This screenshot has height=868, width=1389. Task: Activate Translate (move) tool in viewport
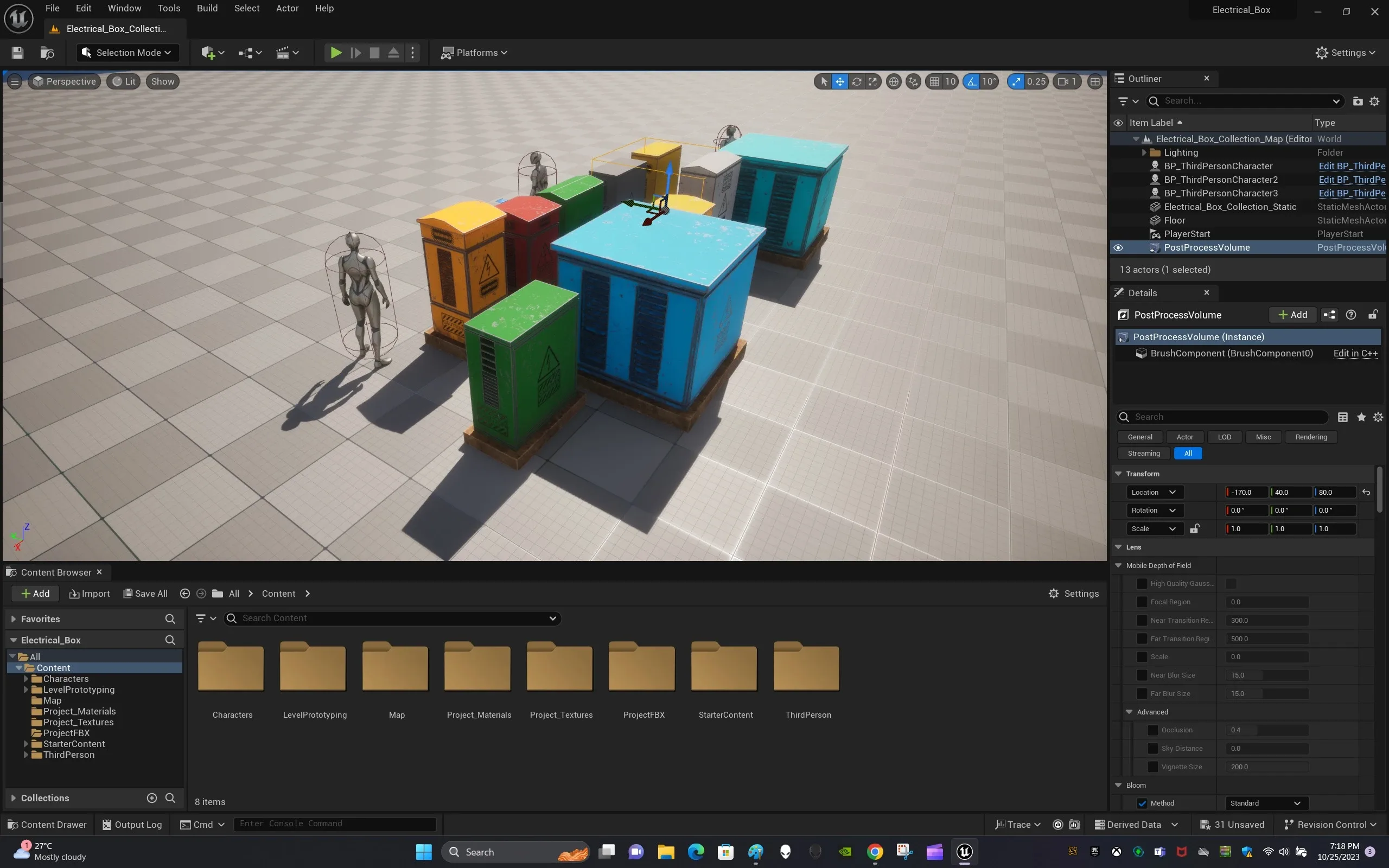click(840, 81)
